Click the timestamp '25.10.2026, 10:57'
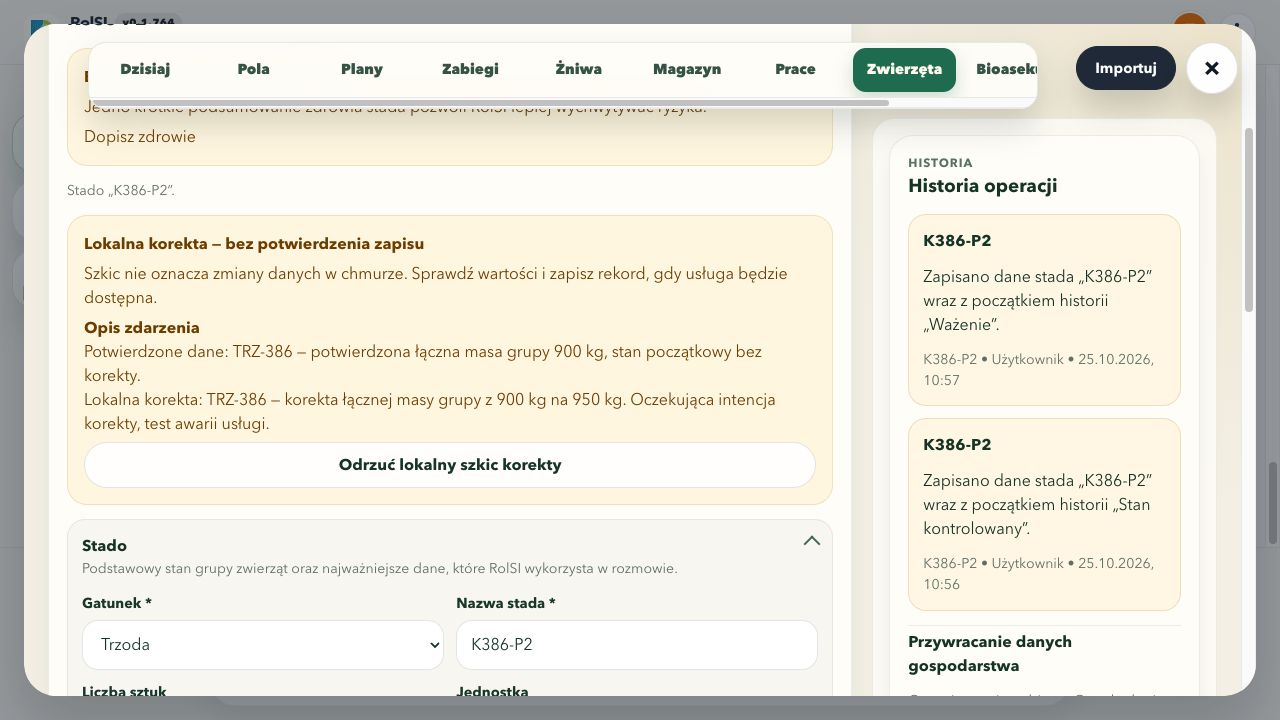Image resolution: width=1280 pixels, height=720 pixels. [1038, 369]
